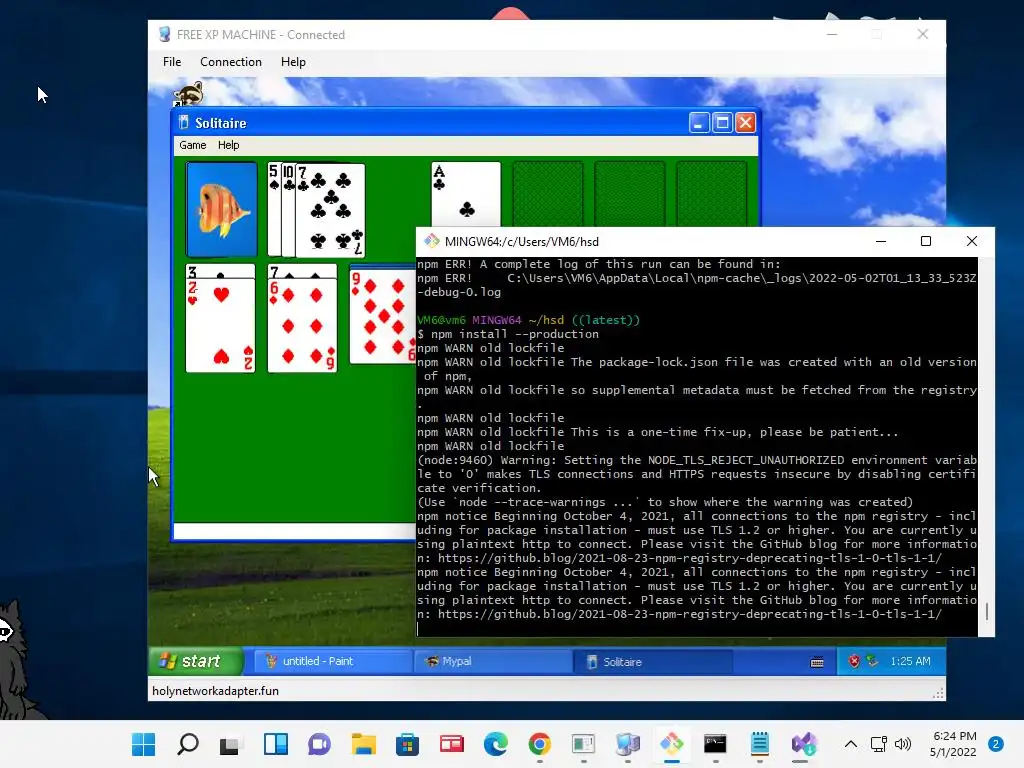Launch Microsoft Edge from the taskbar

point(496,744)
